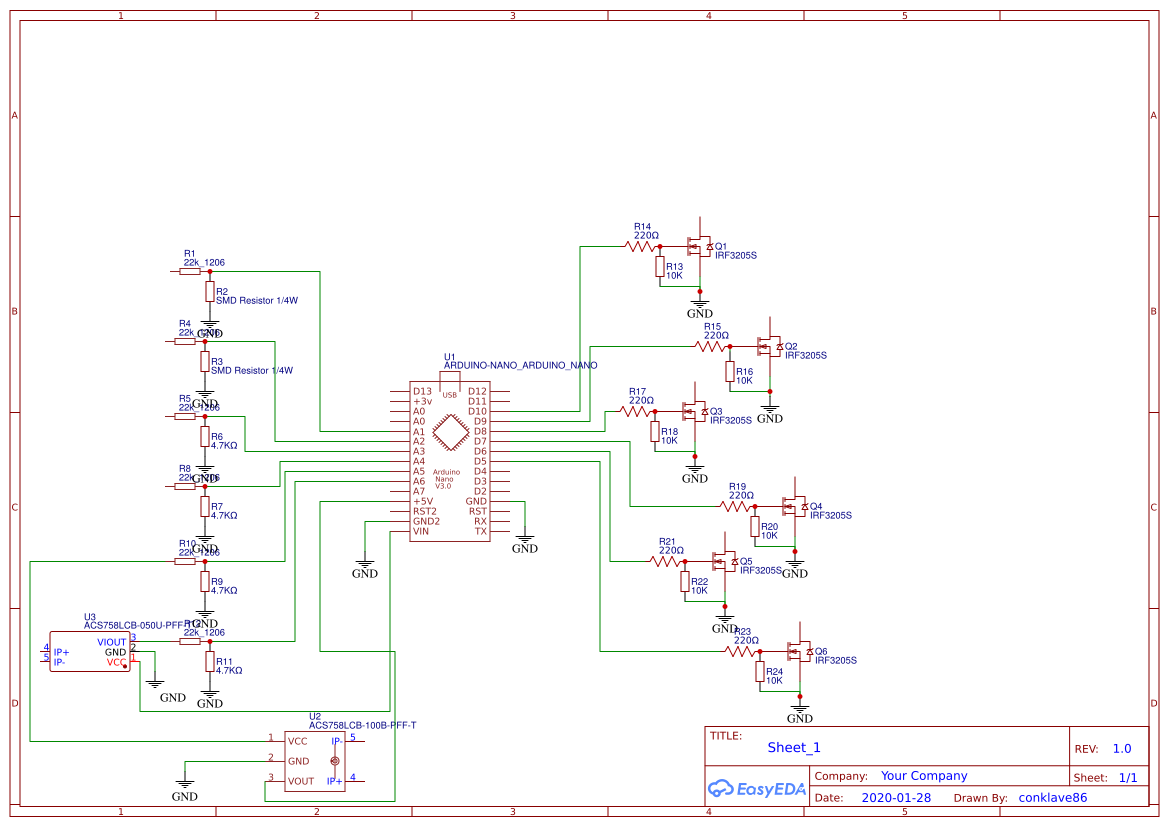Image resolution: width=1169 pixels, height=827 pixels.
Task: Click the conklave86 drawn-by name
Action: pos(1052,797)
